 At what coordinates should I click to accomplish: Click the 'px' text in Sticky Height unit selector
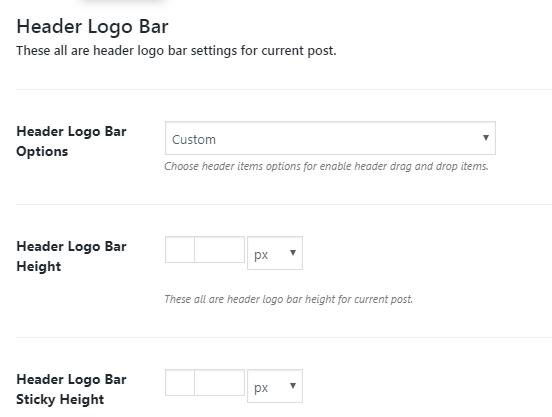tap(261, 388)
